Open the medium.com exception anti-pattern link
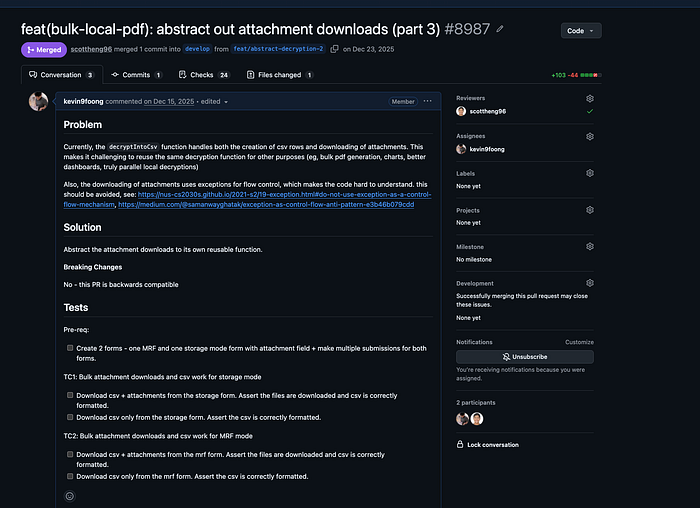The width and height of the screenshot is (700, 508). (266, 204)
